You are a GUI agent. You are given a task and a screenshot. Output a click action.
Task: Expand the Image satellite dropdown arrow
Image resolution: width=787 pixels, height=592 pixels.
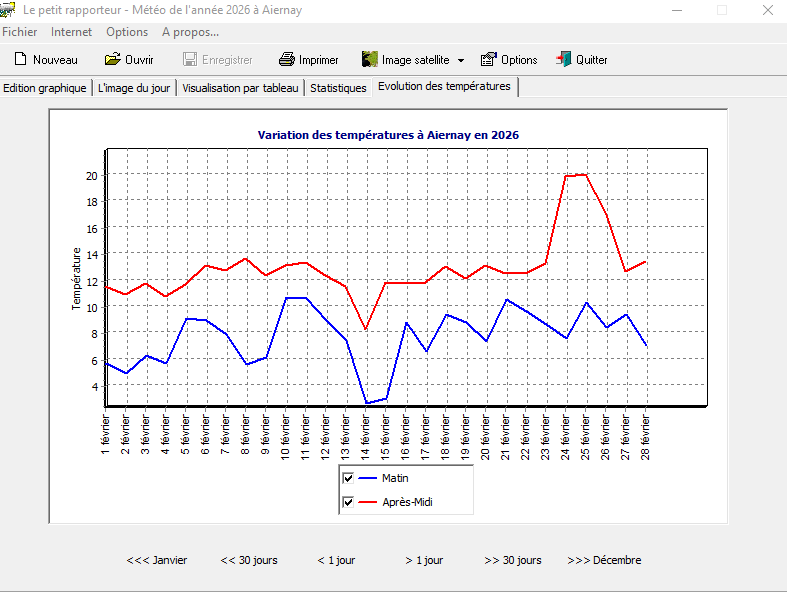tap(460, 60)
